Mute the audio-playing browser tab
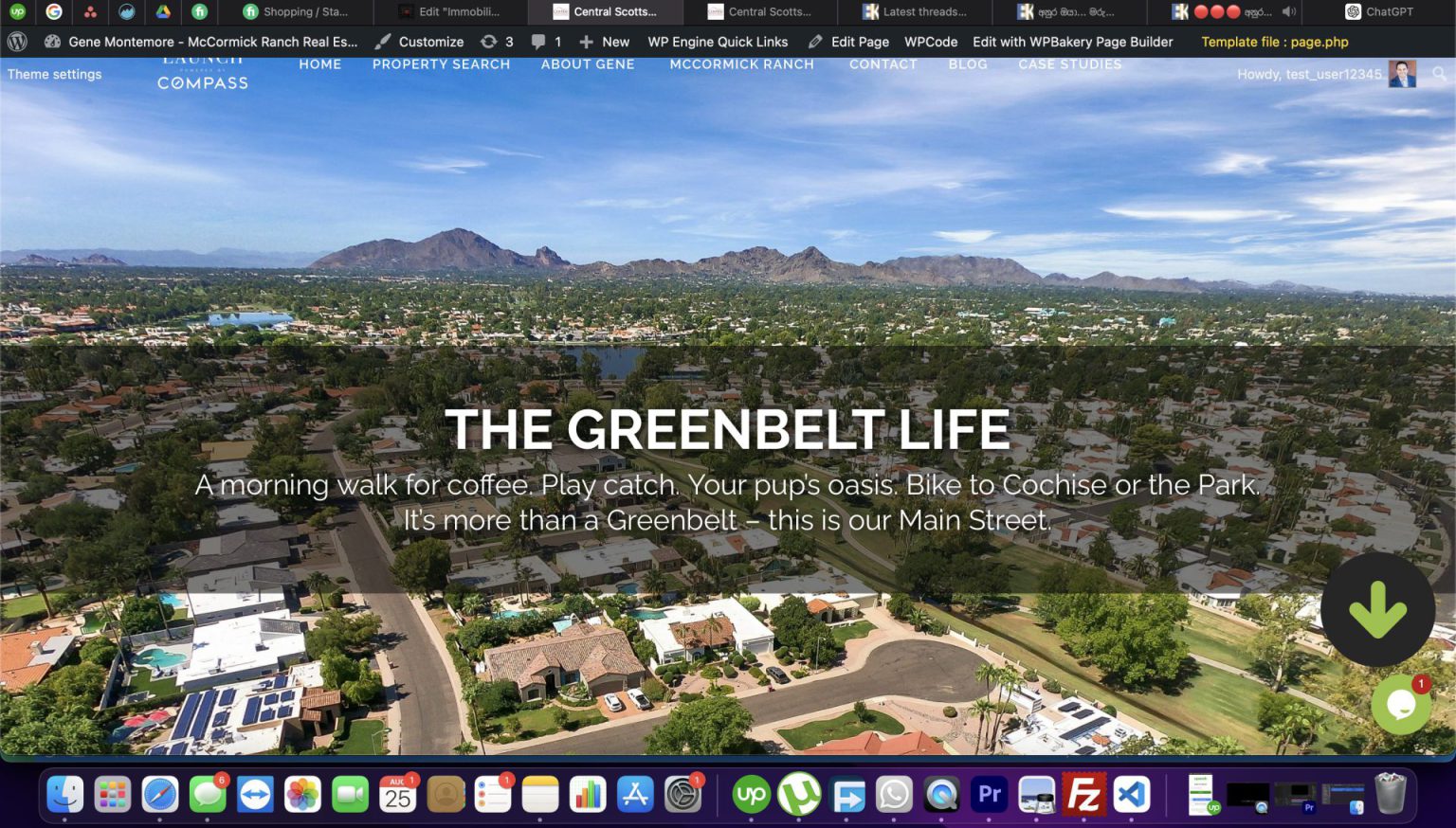This screenshot has width=1456, height=828. (1288, 12)
